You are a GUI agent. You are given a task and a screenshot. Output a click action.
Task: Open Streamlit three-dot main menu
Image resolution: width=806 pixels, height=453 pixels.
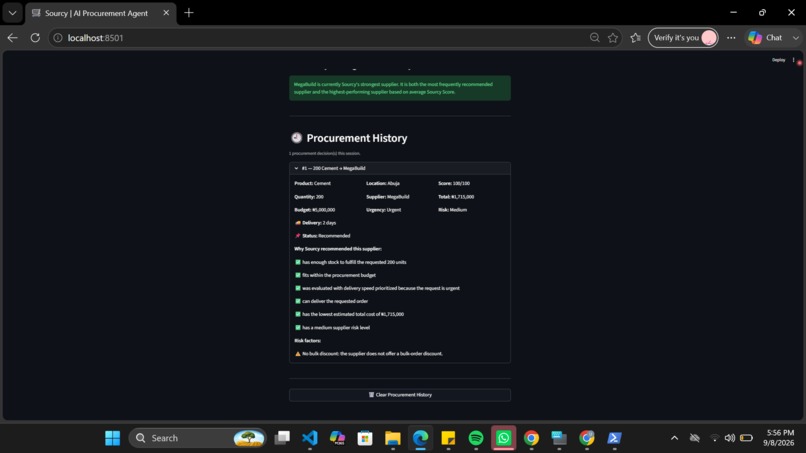coord(794,60)
